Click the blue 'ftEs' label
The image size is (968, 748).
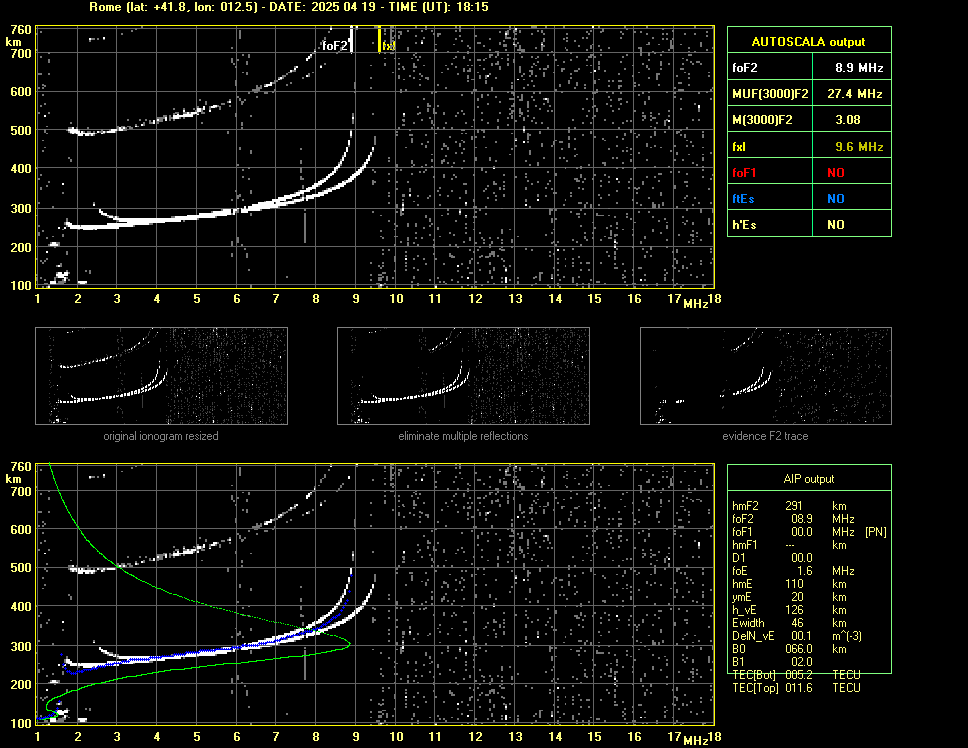click(x=743, y=198)
